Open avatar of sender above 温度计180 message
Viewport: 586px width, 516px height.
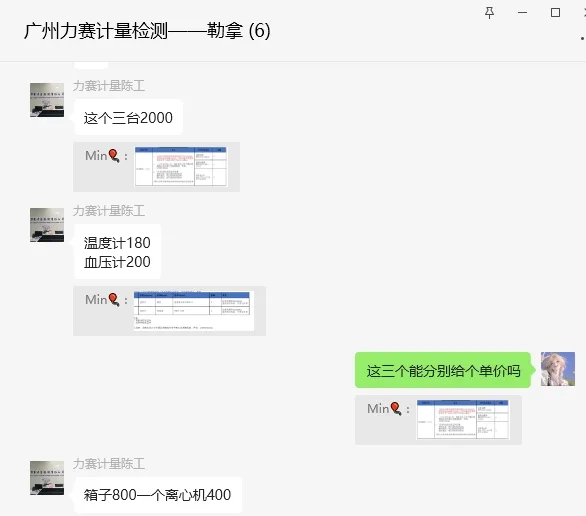coord(47,225)
